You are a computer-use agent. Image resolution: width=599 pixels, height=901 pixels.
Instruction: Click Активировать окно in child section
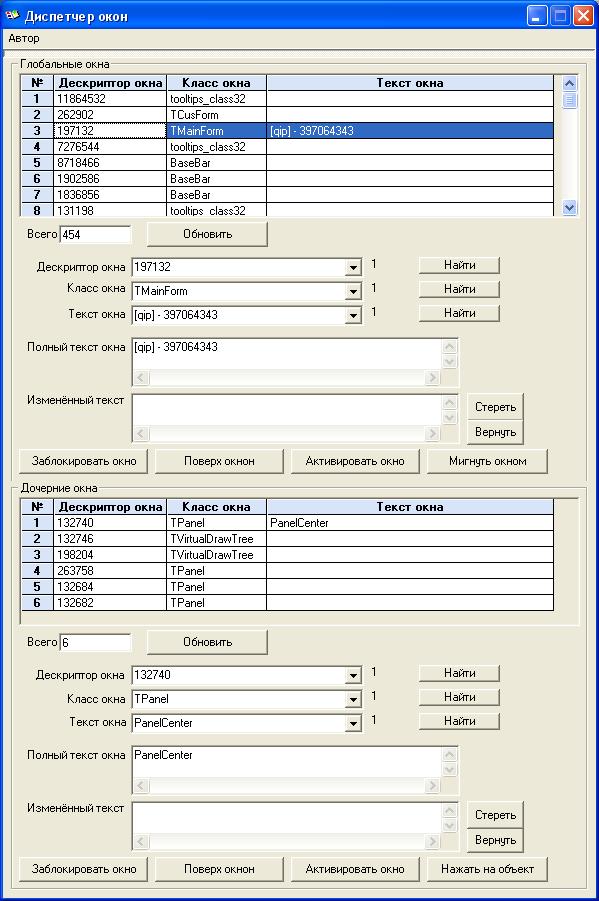point(355,869)
